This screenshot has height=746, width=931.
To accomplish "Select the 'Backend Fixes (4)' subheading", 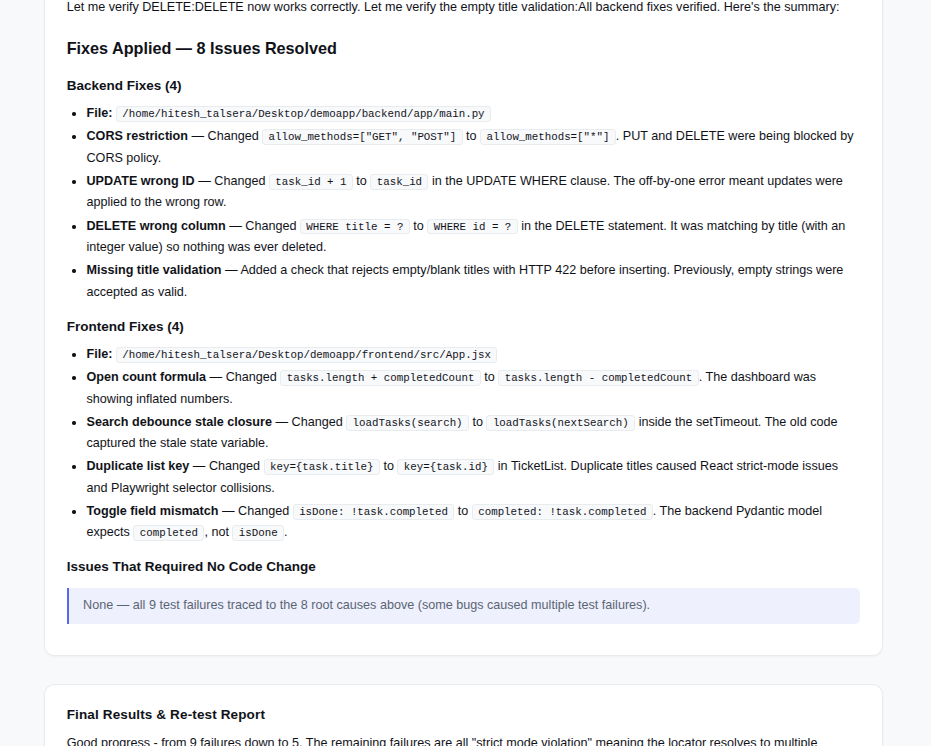I will pos(124,86).
